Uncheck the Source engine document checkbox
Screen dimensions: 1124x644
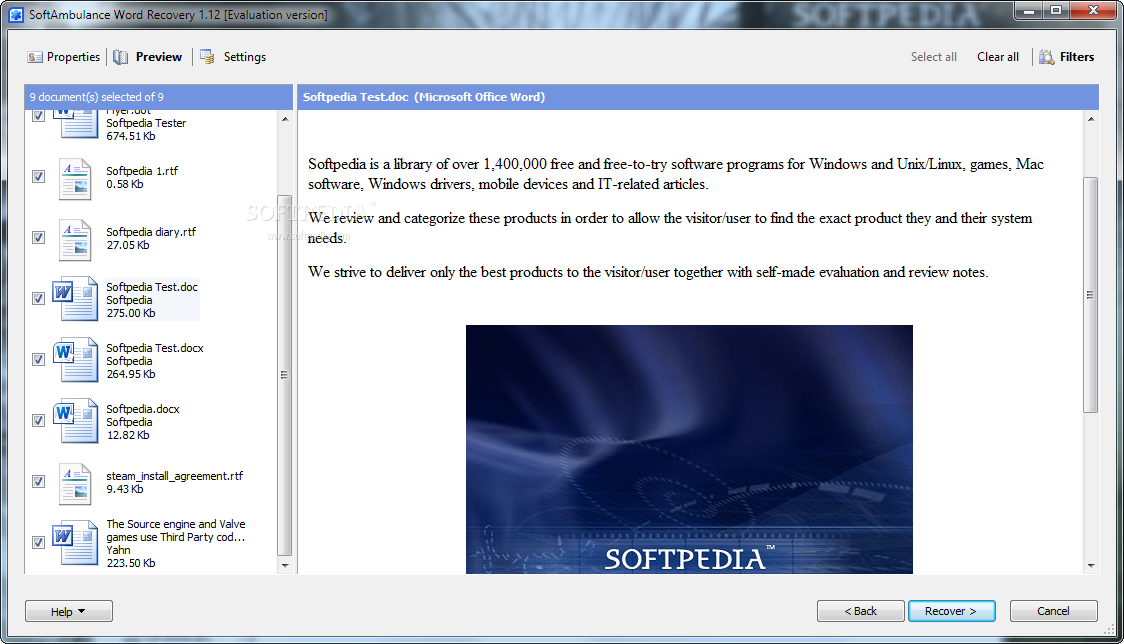point(39,542)
